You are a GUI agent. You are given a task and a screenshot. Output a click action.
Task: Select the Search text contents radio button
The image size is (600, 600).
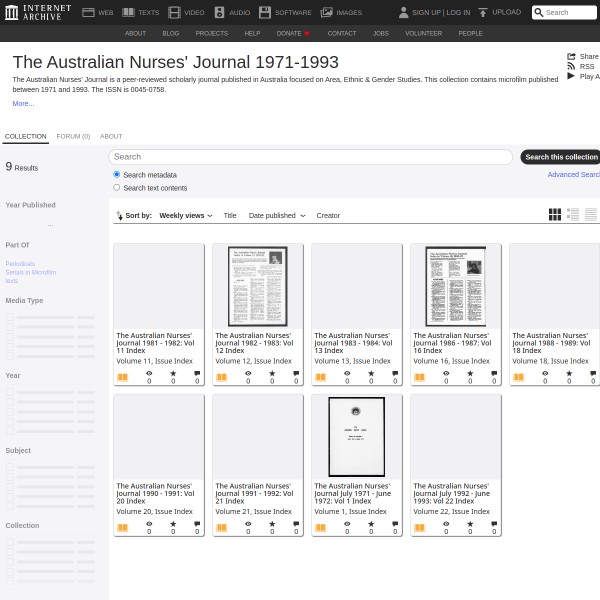(x=117, y=187)
